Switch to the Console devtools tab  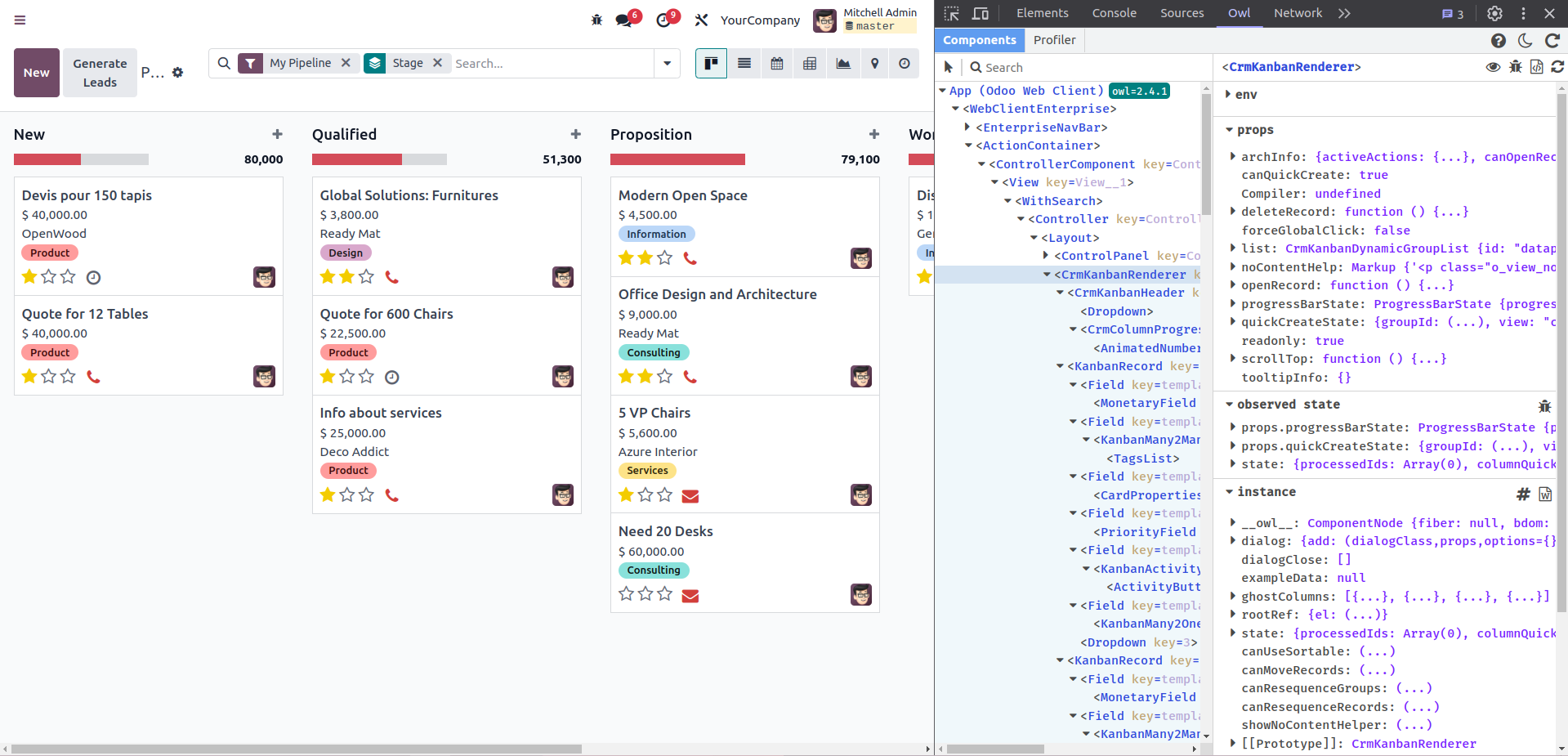[x=1114, y=13]
